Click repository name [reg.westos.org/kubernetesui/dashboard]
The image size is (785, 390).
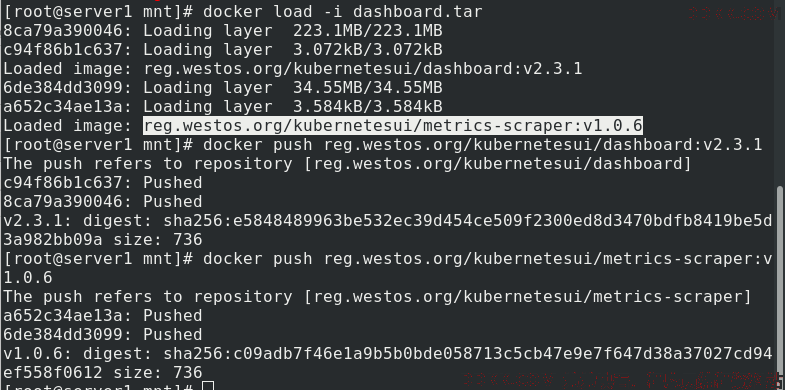(498, 164)
